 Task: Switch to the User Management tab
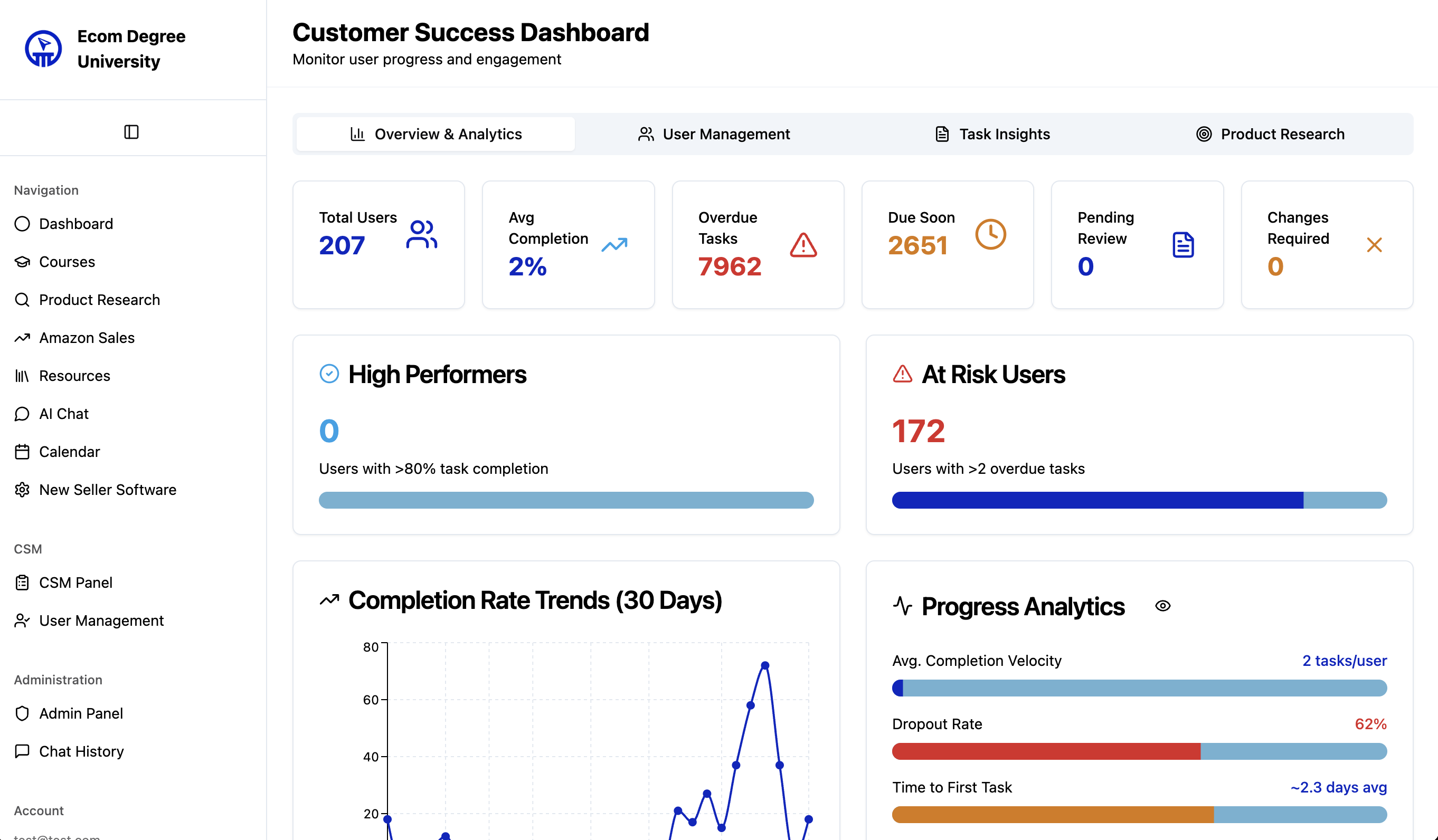click(x=714, y=134)
